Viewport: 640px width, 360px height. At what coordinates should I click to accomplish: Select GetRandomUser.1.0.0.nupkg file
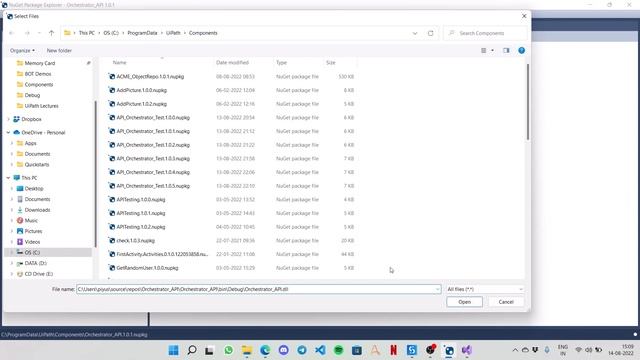pos(147,268)
